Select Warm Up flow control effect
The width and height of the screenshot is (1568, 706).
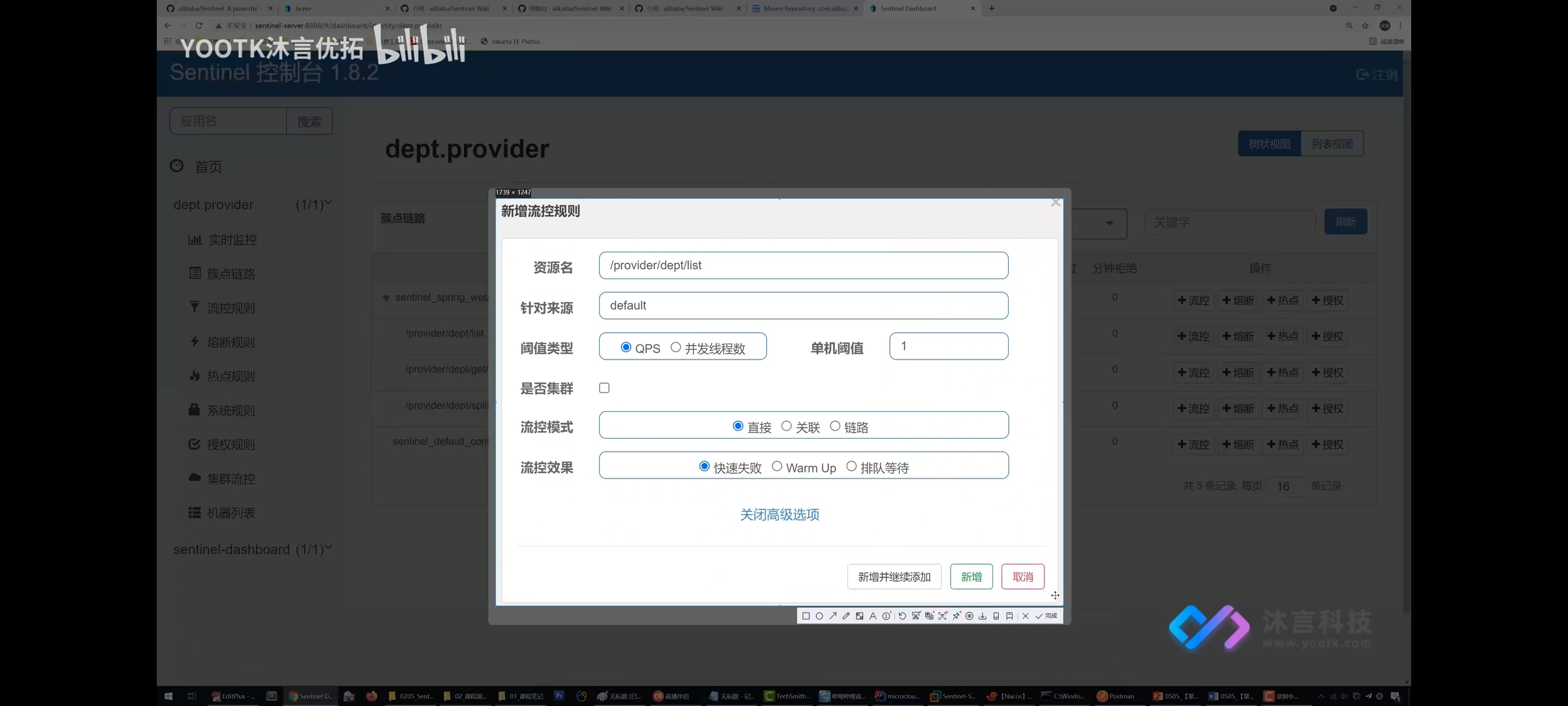tap(777, 466)
